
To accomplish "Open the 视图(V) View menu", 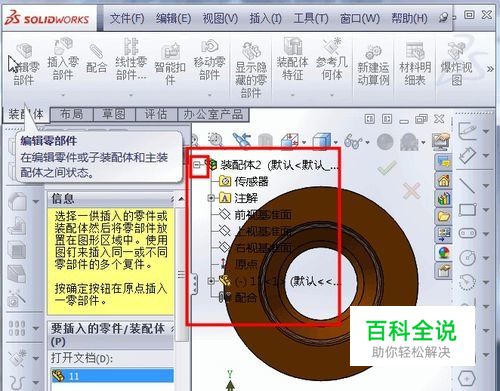I will pyautogui.click(x=220, y=18).
